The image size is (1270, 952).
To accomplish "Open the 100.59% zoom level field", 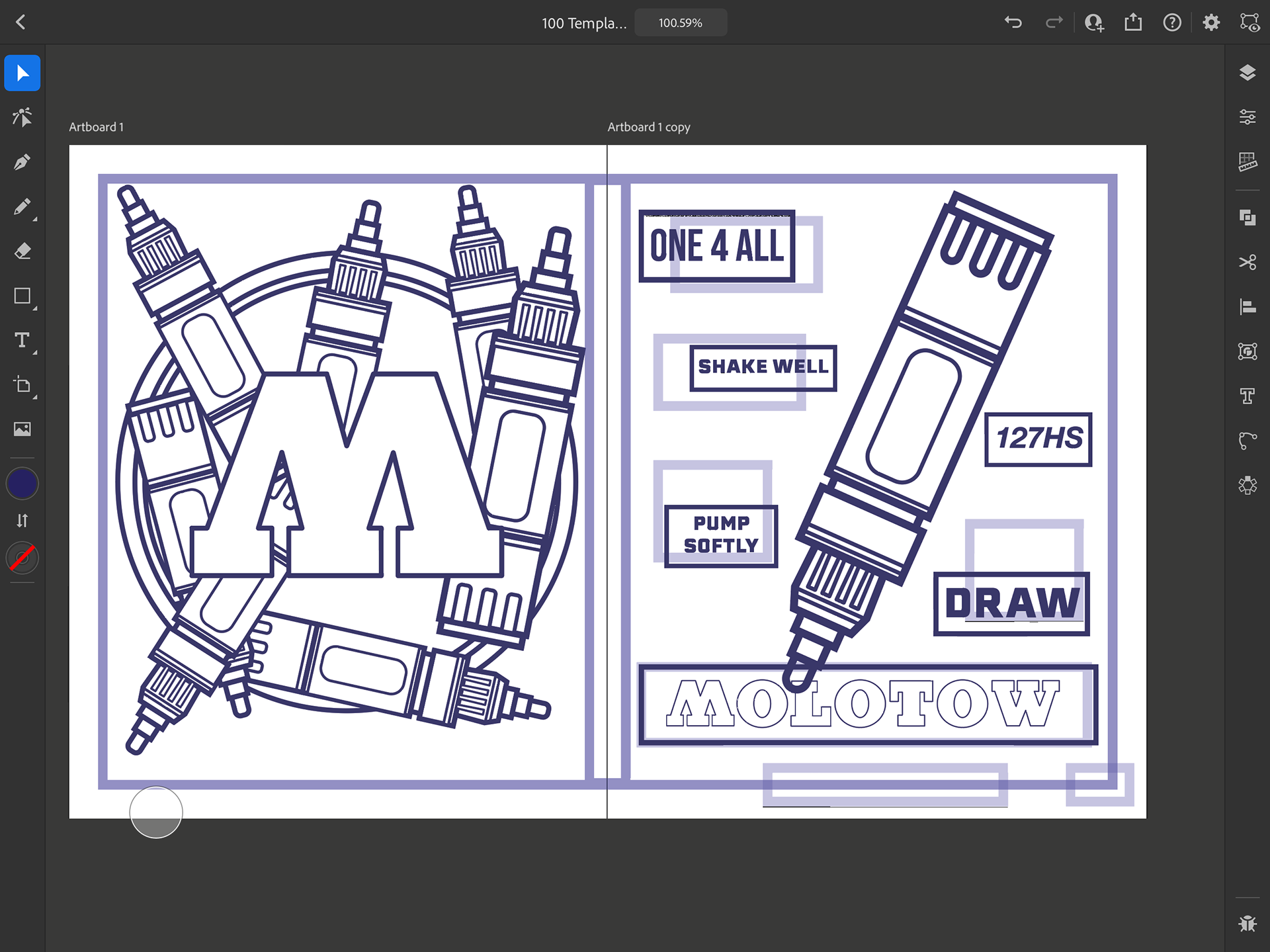I will 681,22.
